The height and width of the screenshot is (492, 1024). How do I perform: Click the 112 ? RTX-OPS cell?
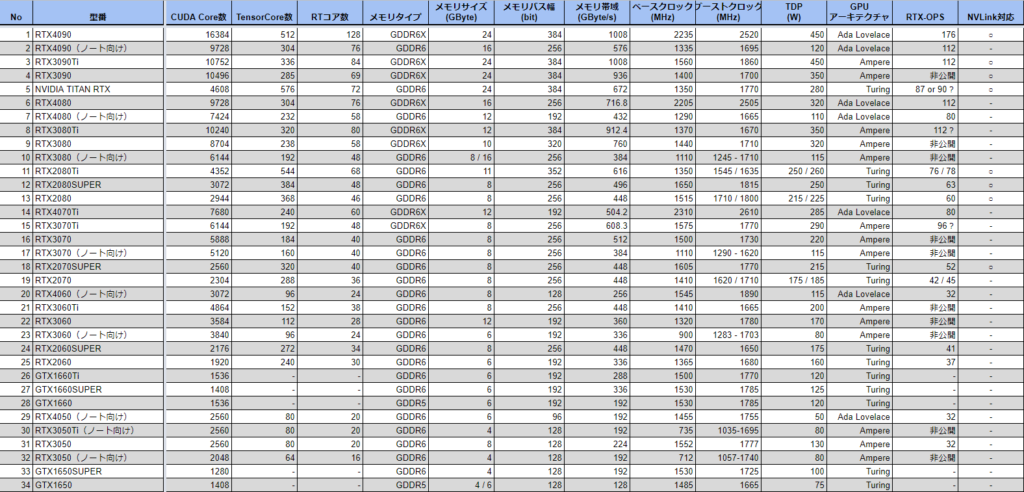pyautogui.click(x=925, y=130)
